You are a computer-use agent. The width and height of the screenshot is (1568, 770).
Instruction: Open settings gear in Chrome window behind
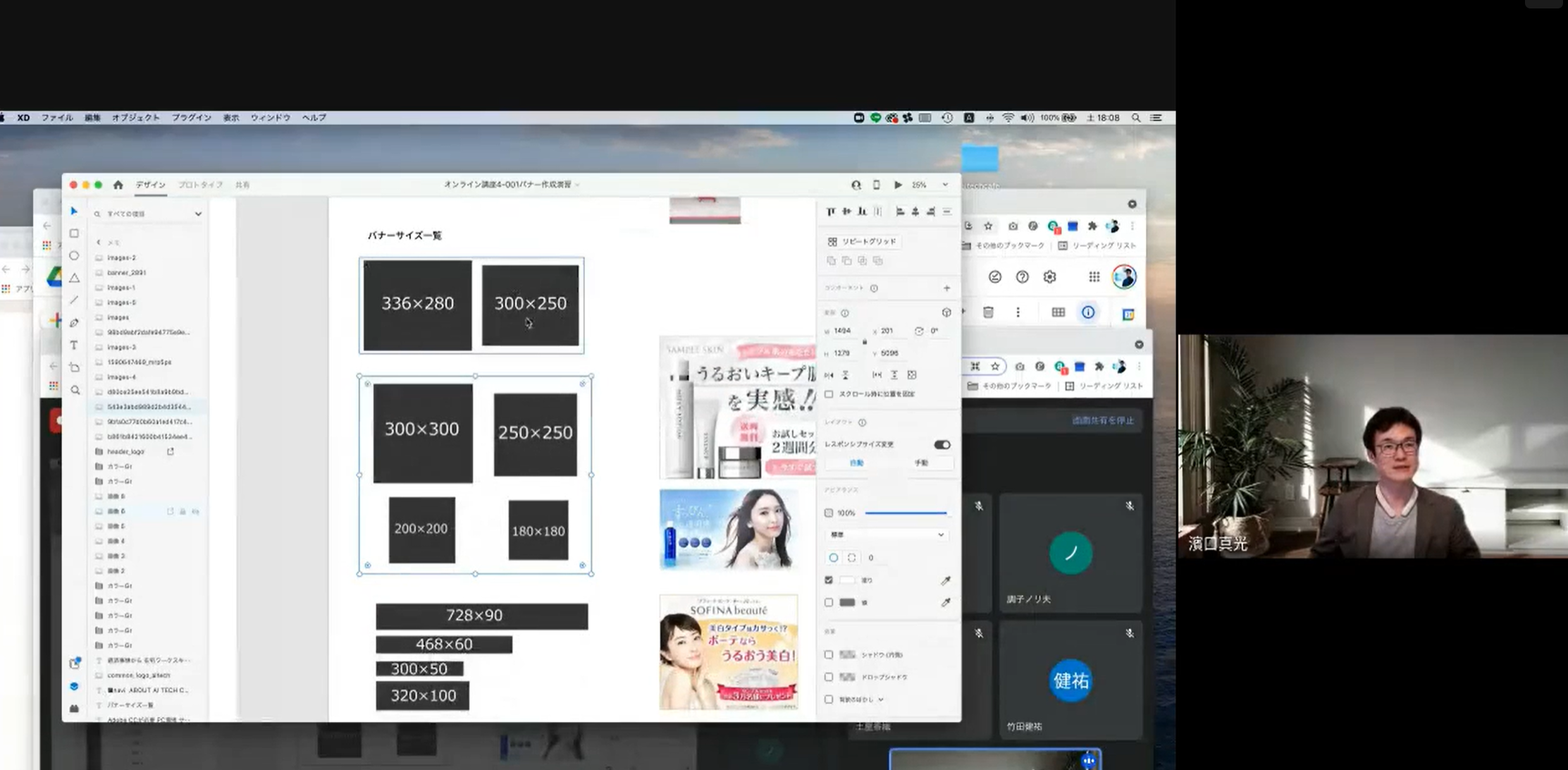(x=1050, y=277)
